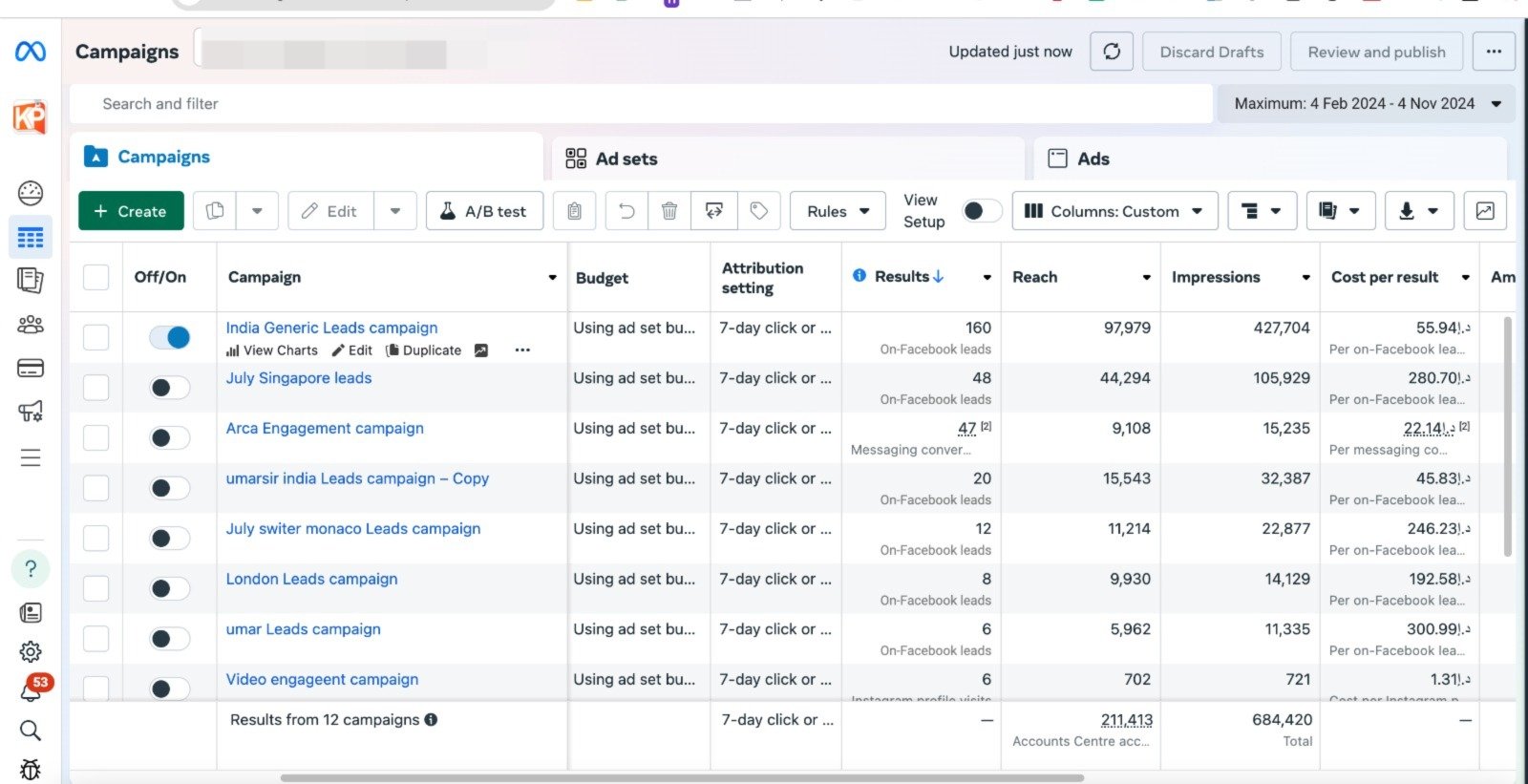Open the A/B test tool
The image size is (1528, 784).
coord(484,211)
